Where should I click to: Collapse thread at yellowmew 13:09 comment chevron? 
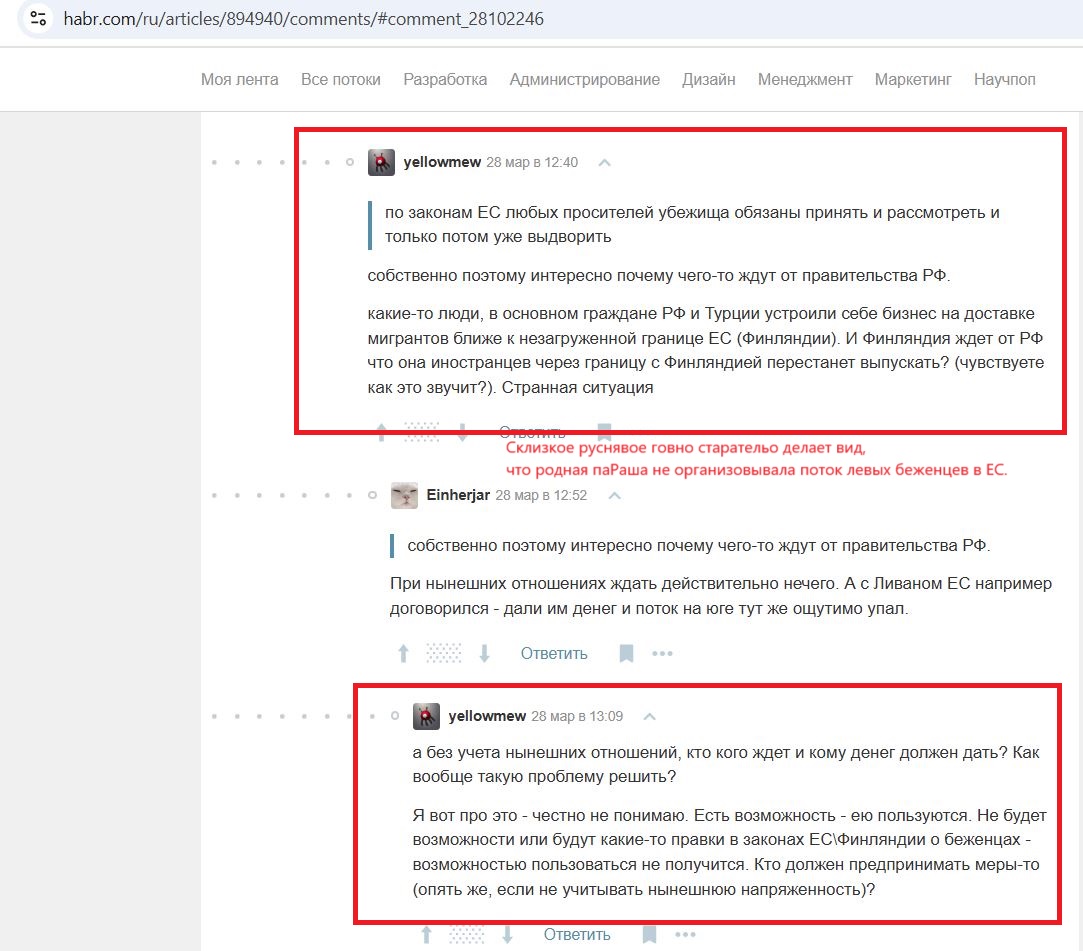pyautogui.click(x=649, y=716)
